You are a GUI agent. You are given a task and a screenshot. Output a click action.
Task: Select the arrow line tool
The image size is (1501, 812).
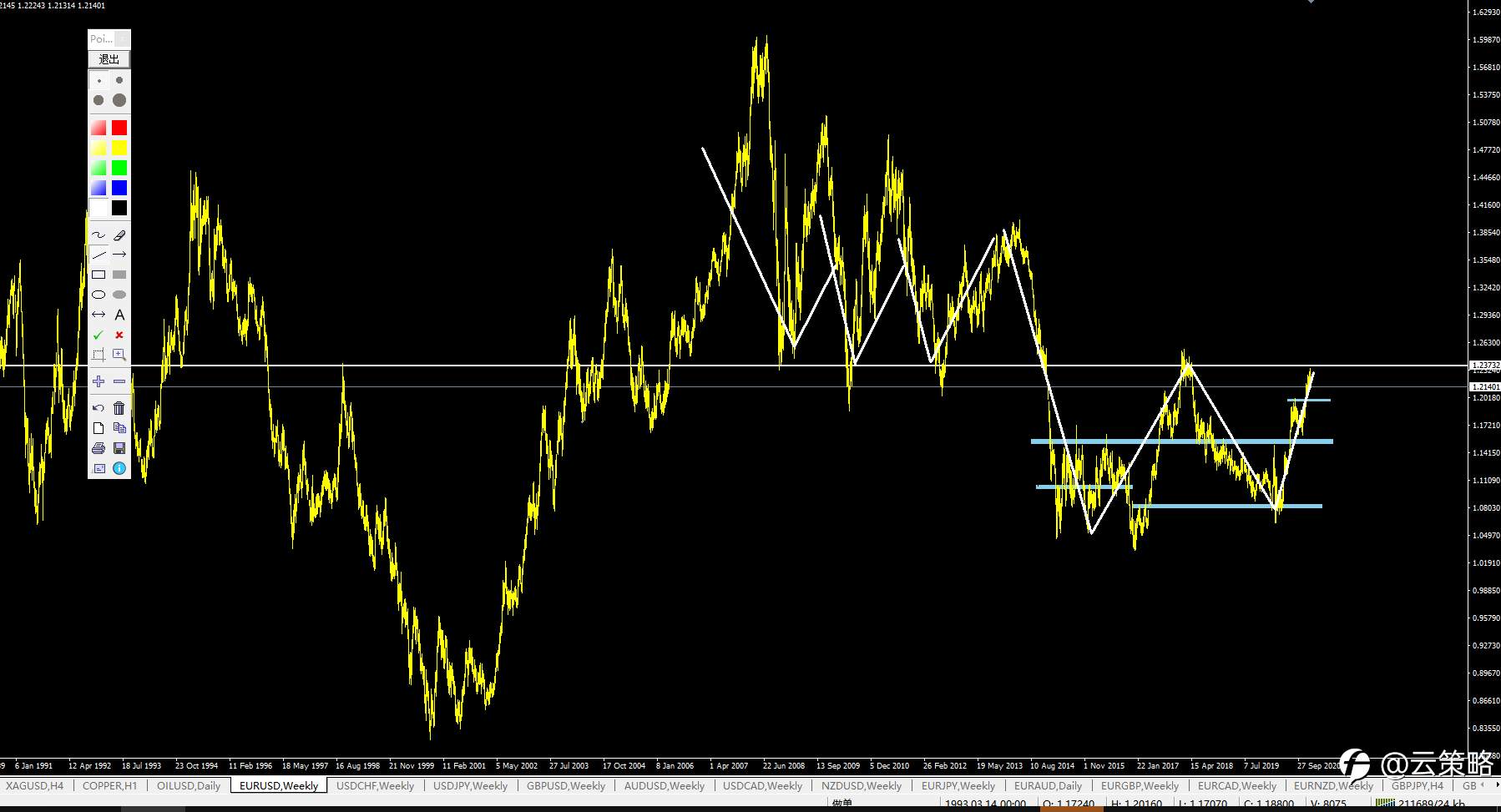tap(119, 255)
